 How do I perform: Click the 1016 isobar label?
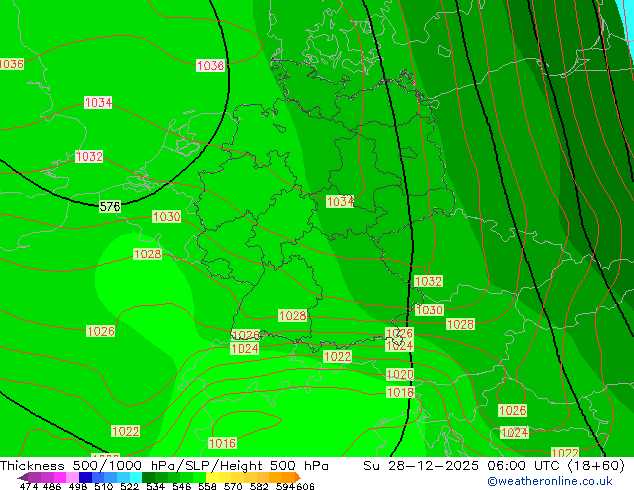point(222,443)
